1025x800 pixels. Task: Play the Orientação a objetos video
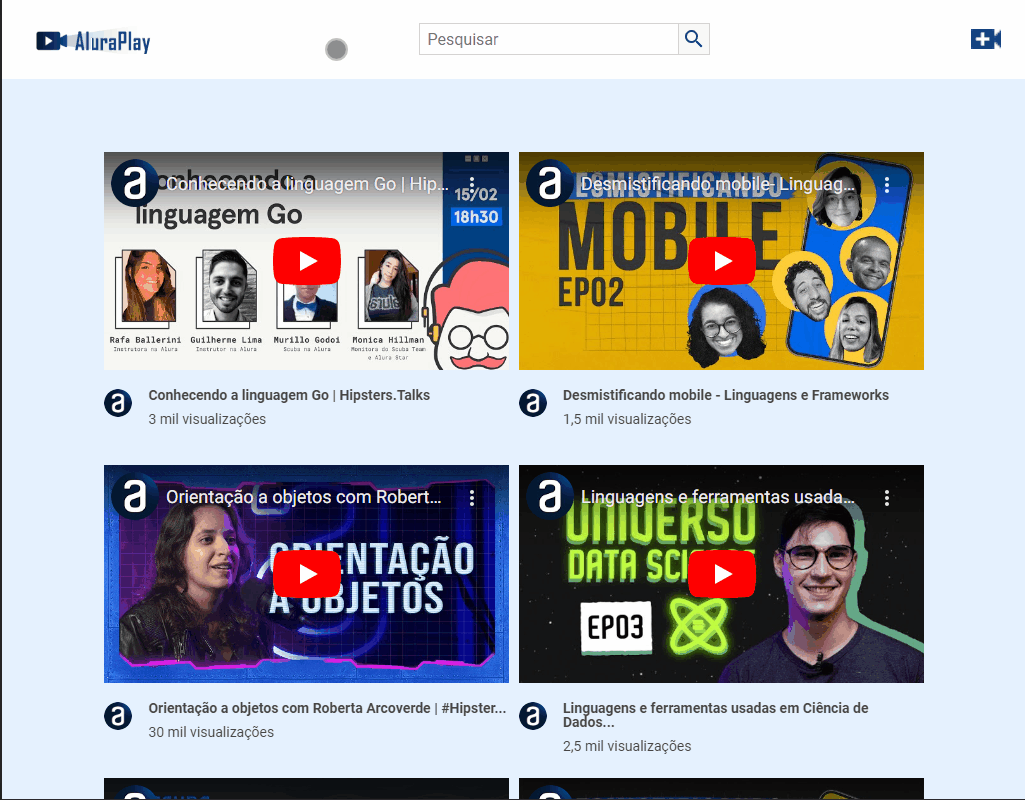[307, 574]
